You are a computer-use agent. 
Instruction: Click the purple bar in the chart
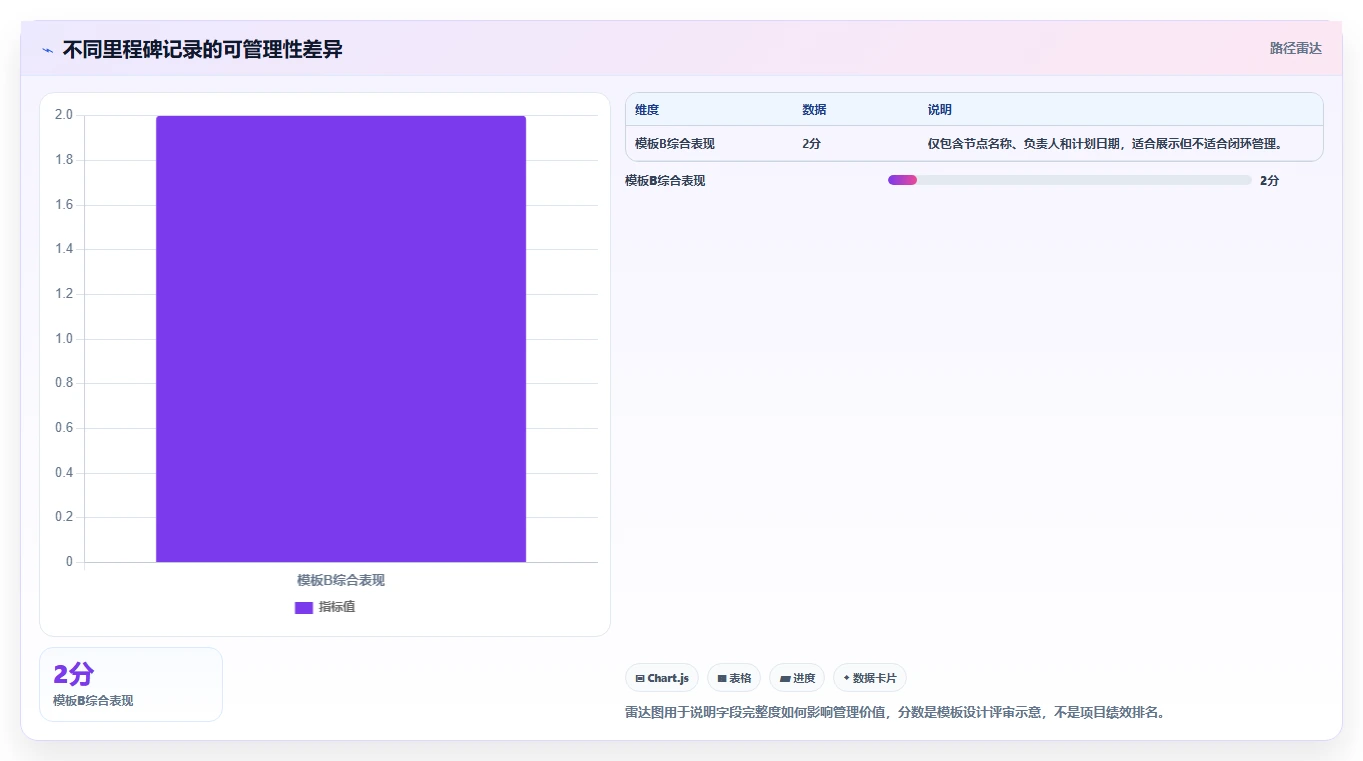point(341,339)
